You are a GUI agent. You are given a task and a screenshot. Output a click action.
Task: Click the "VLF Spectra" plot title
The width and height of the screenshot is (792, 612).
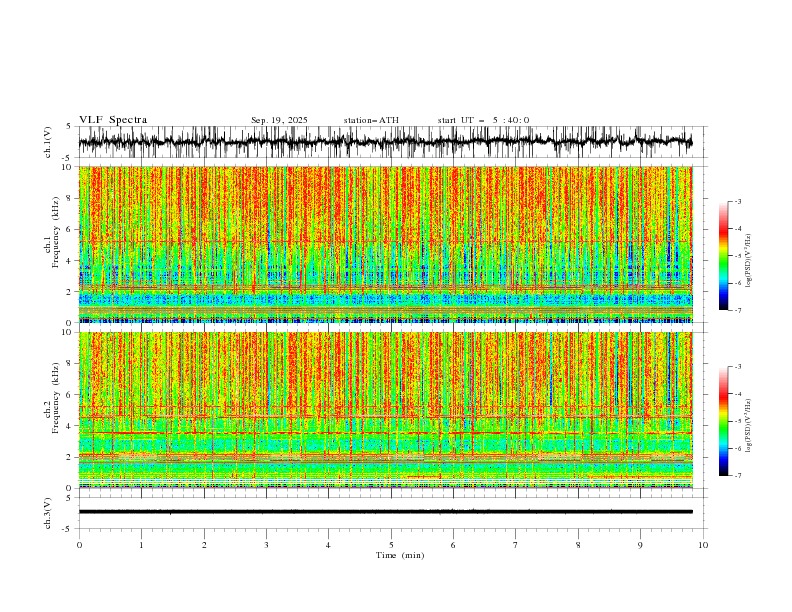(113, 120)
